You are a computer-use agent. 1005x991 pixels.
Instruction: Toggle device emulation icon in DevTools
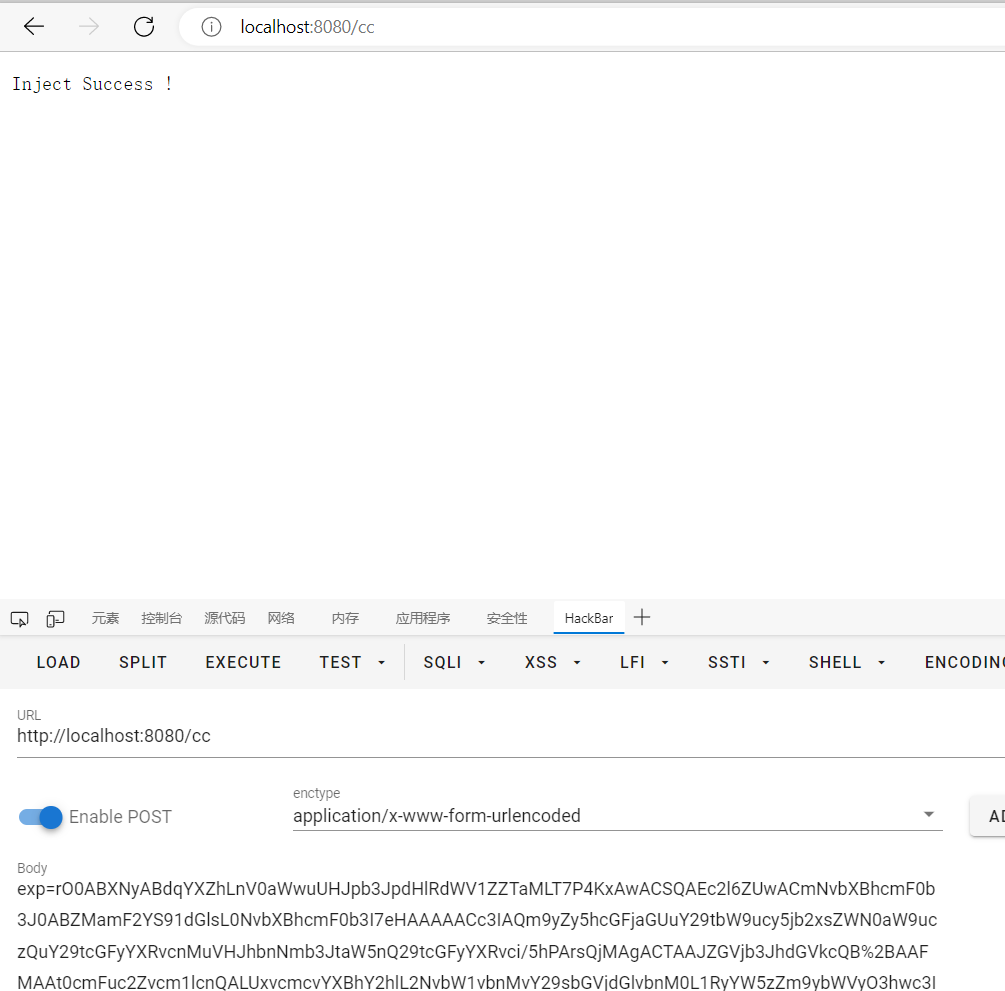(x=55, y=619)
